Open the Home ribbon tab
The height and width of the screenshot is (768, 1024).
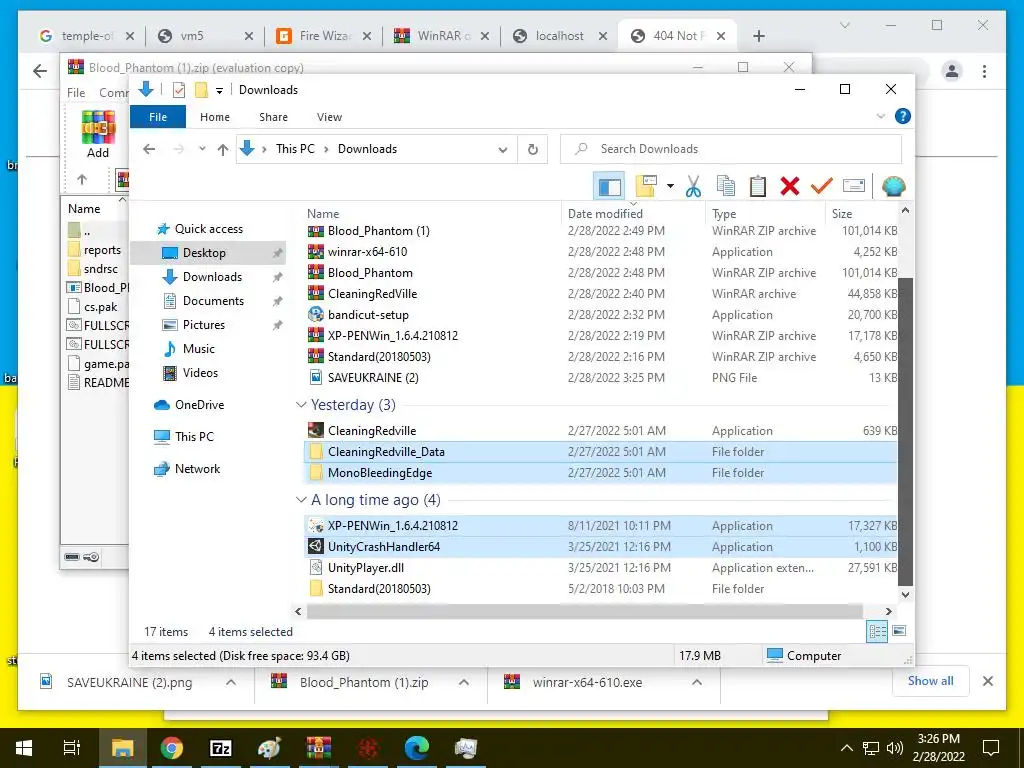click(x=215, y=117)
